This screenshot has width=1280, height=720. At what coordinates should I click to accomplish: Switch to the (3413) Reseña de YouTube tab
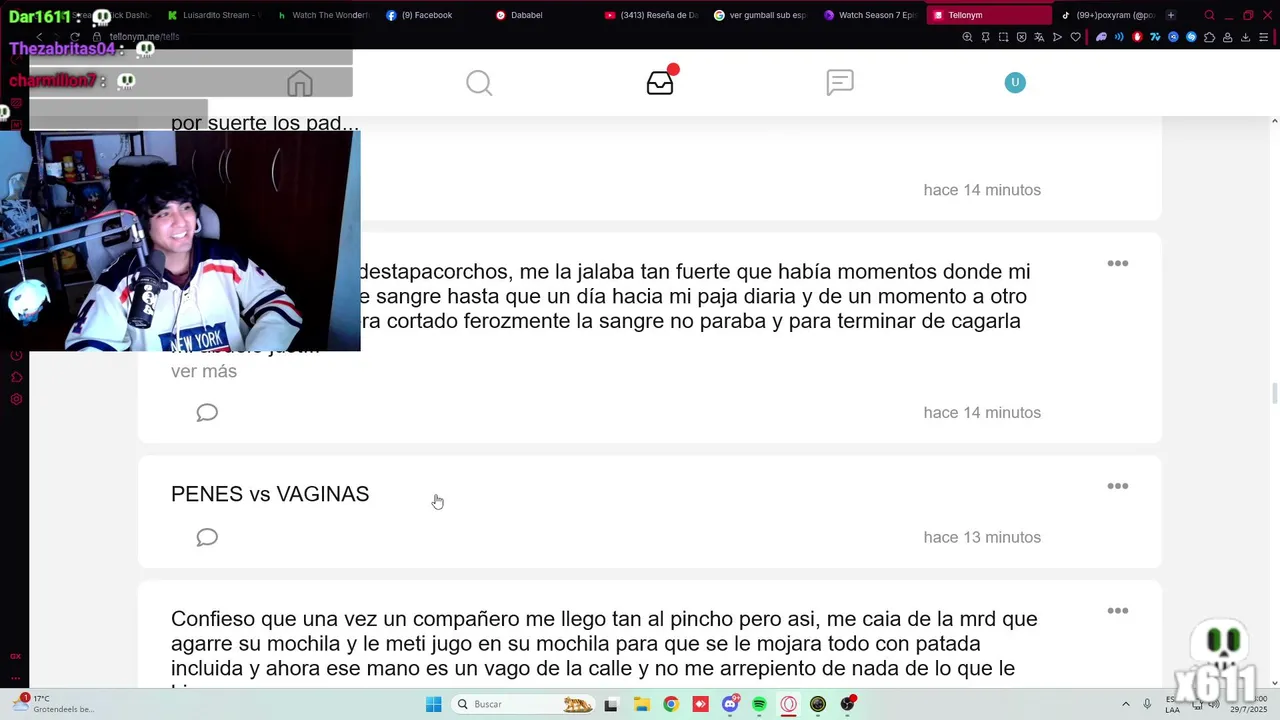pyautogui.click(x=651, y=15)
